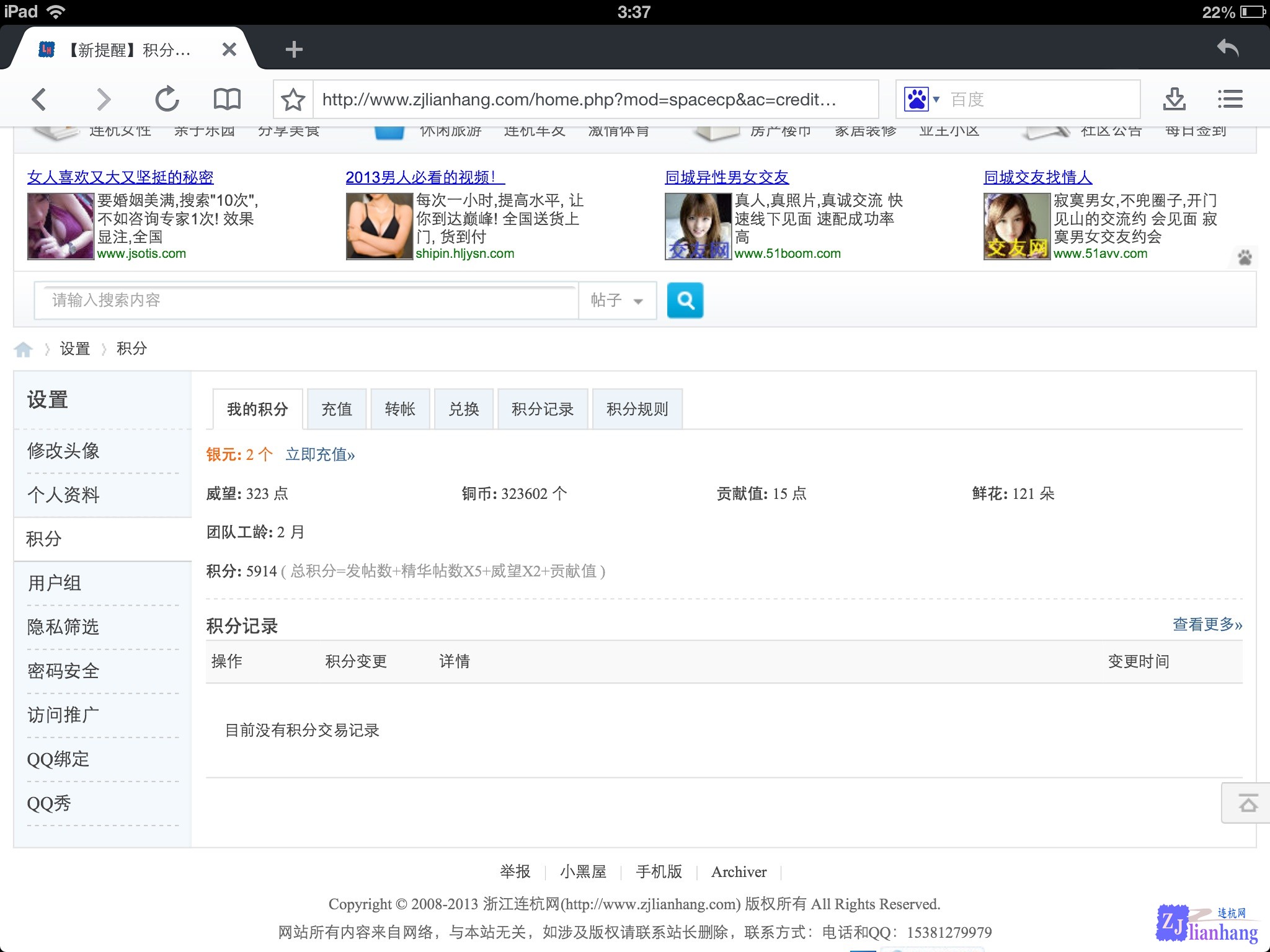
Task: Bookmark this page with the star icon
Action: 293,99
